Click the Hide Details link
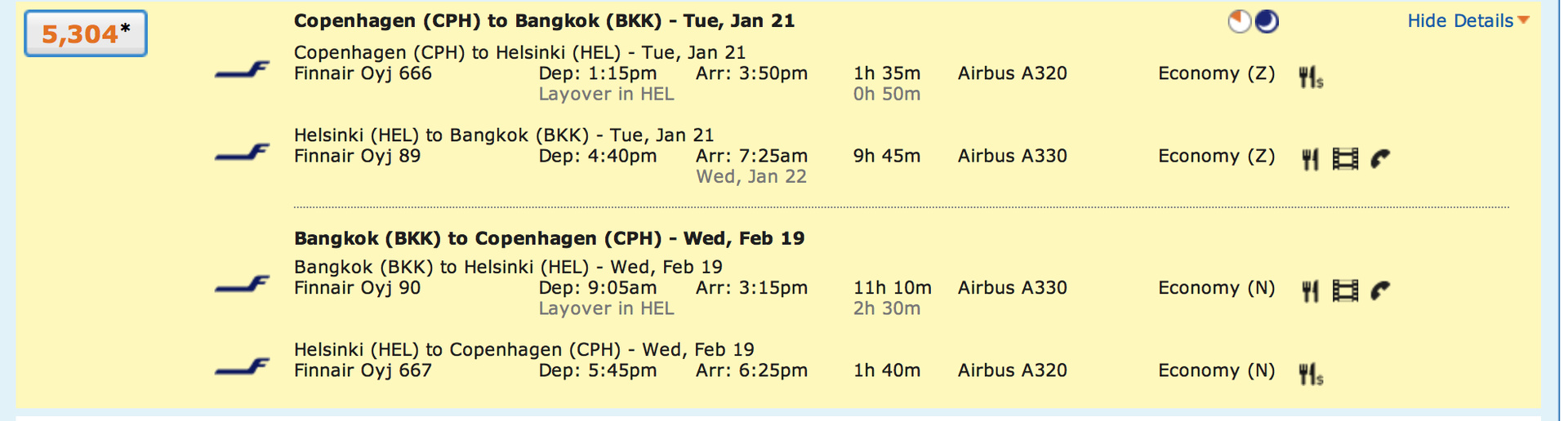The width and height of the screenshot is (1568, 421). (1459, 21)
